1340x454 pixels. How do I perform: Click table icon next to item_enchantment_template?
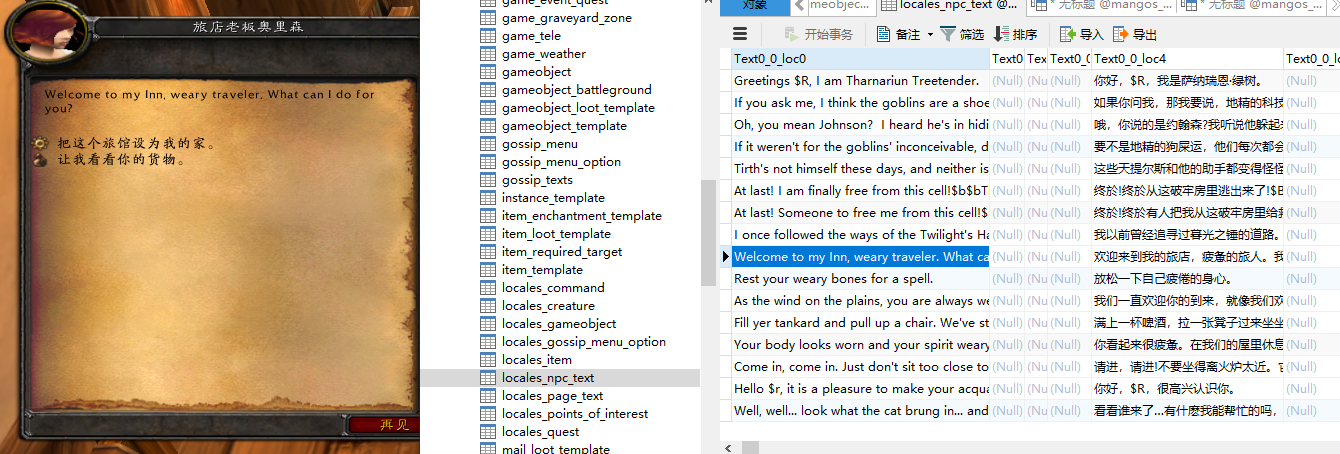point(488,216)
